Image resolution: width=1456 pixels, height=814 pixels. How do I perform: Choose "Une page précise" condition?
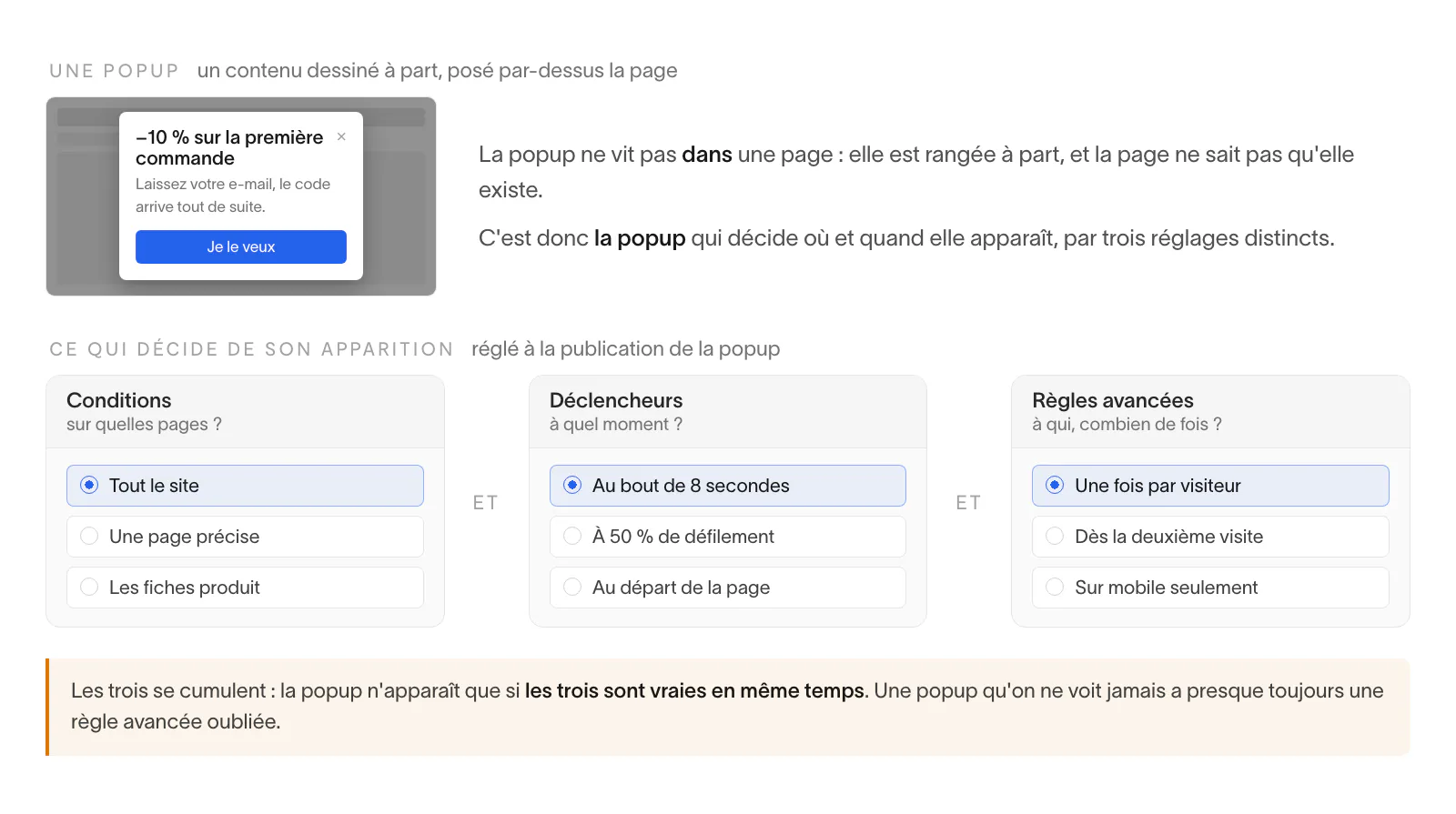pos(245,537)
